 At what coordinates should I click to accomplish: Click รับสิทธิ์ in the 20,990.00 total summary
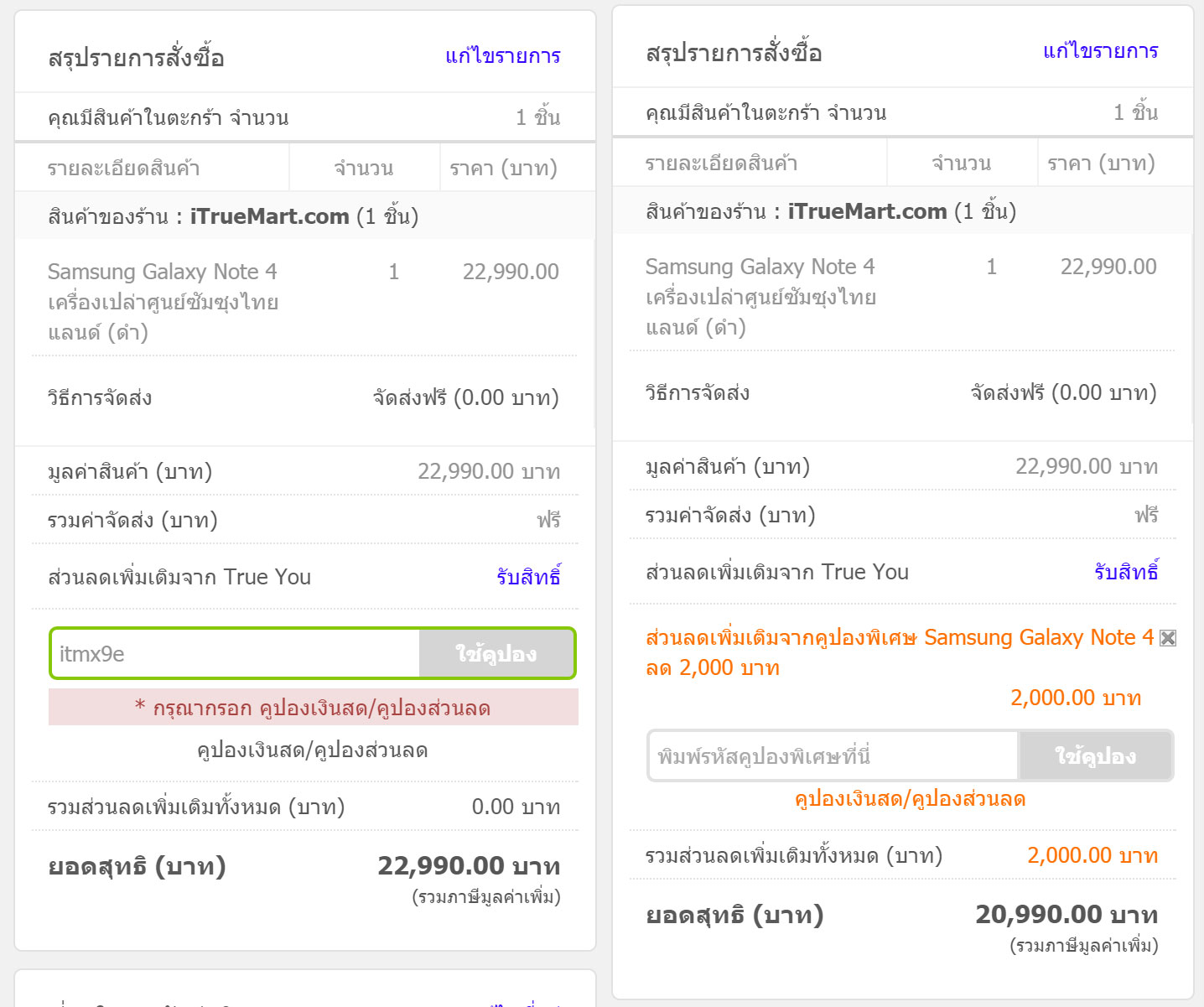click(x=1125, y=572)
